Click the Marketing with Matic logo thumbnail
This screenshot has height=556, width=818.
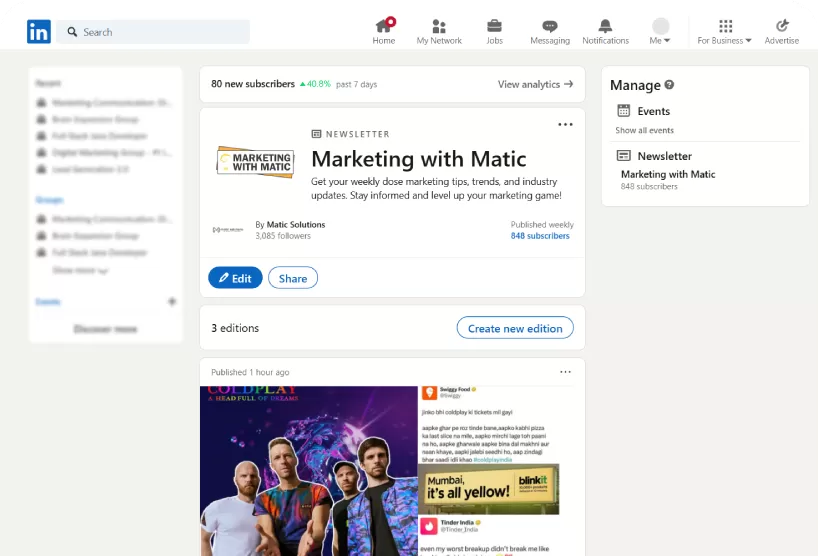(x=255, y=162)
